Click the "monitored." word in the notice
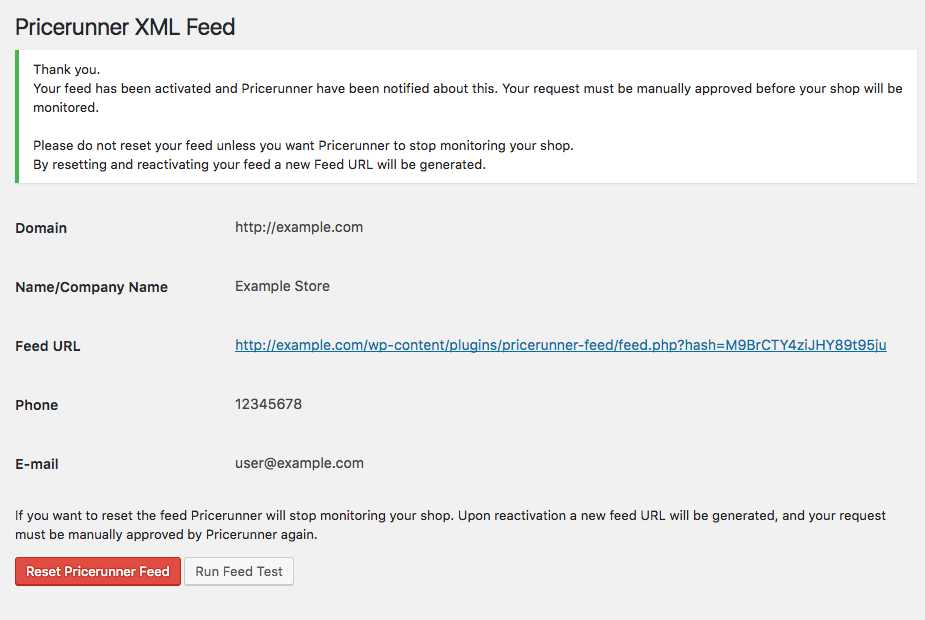Viewport: 925px width, 620px height. pos(65,107)
